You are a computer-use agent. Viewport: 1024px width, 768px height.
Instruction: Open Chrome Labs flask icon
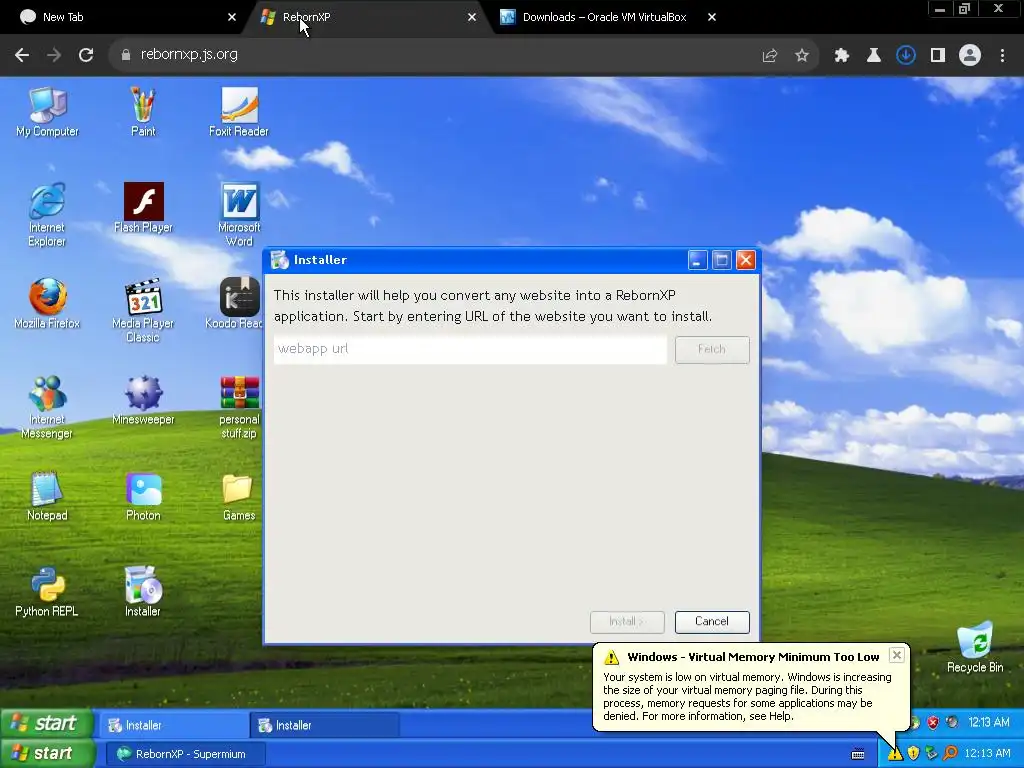coord(874,56)
